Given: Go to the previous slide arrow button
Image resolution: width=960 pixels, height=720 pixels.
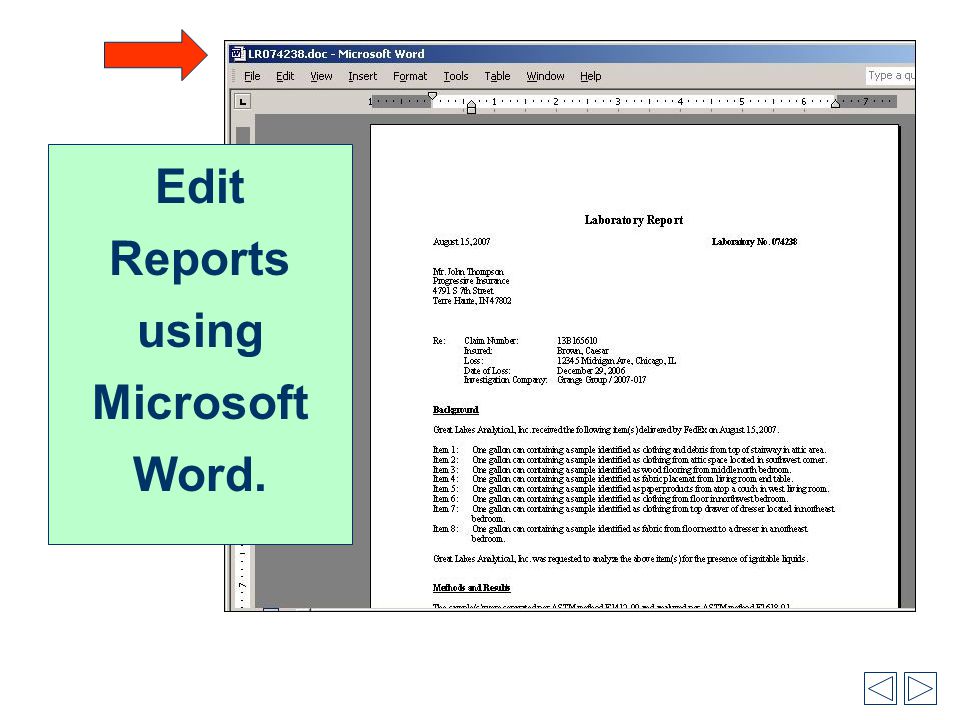Looking at the screenshot, I should pyautogui.click(x=880, y=688).
